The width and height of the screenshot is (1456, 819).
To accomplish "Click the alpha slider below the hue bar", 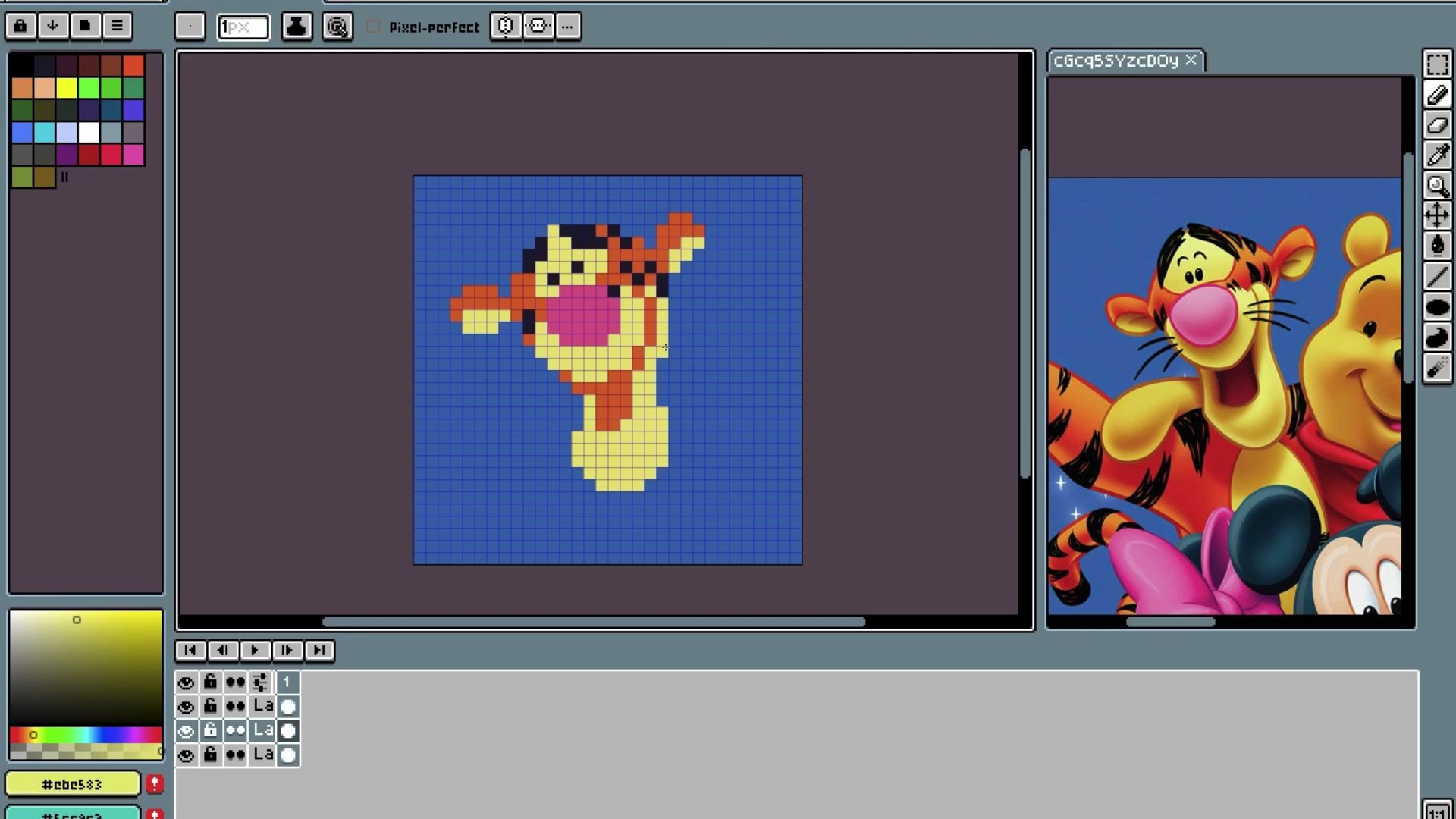I will 86,752.
